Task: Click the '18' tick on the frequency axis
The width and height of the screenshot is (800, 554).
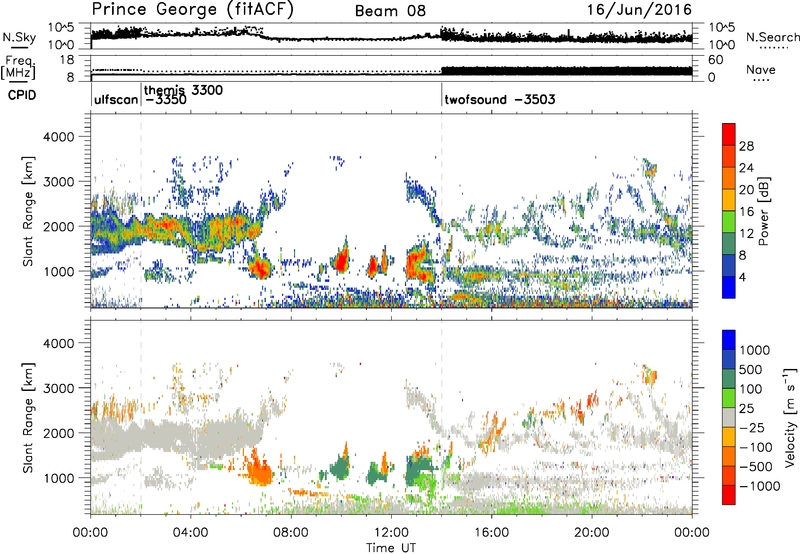Action: pos(67,60)
